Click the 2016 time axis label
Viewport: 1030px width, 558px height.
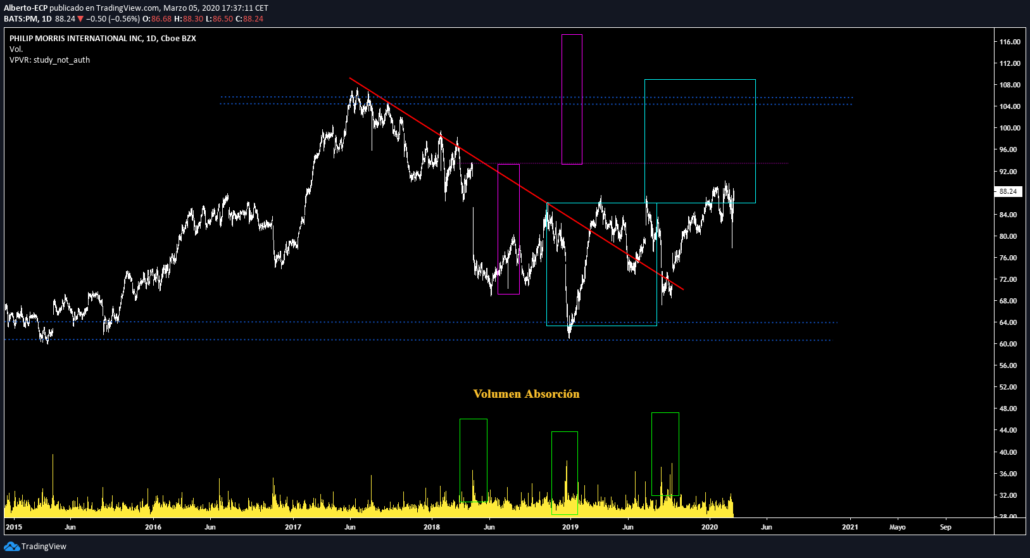tap(153, 527)
